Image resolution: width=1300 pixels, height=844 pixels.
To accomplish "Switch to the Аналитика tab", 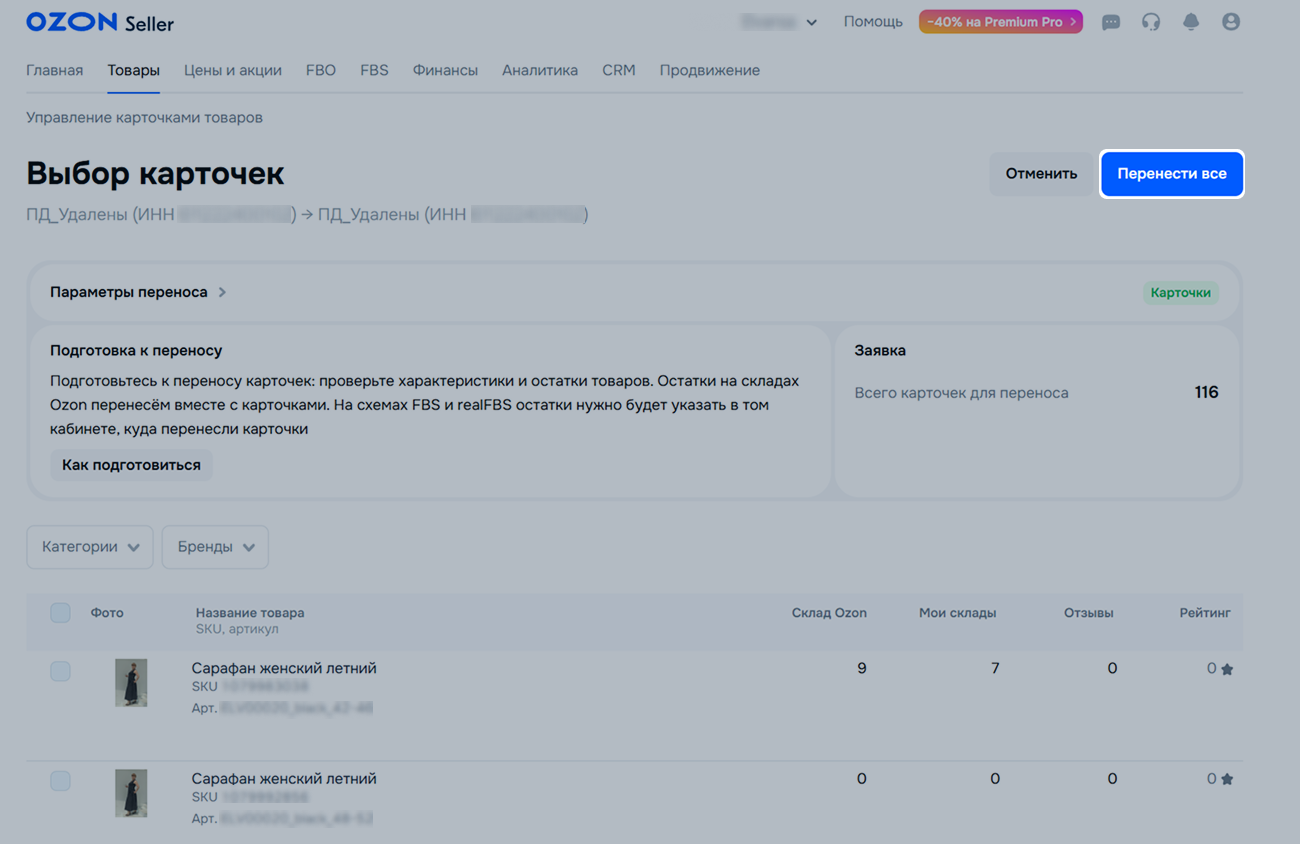I will (x=540, y=70).
